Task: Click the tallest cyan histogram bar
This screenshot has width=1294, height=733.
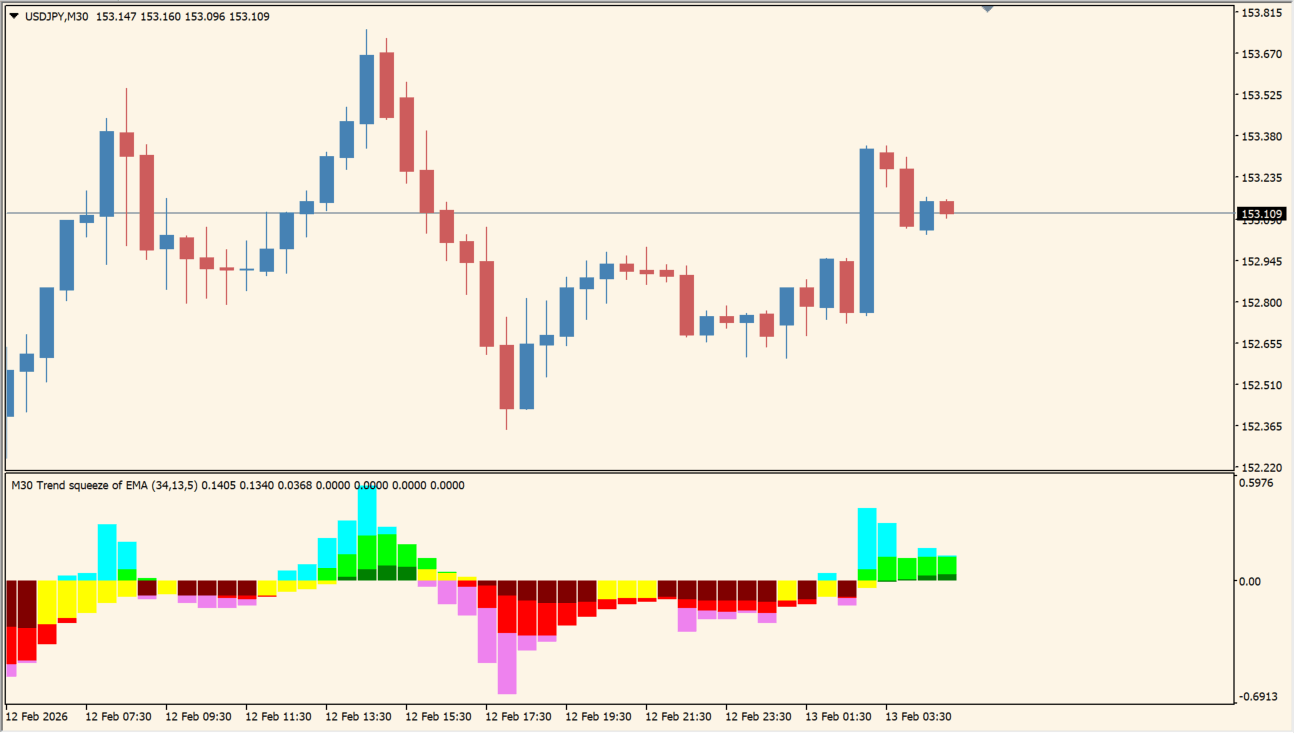Action: click(367, 510)
